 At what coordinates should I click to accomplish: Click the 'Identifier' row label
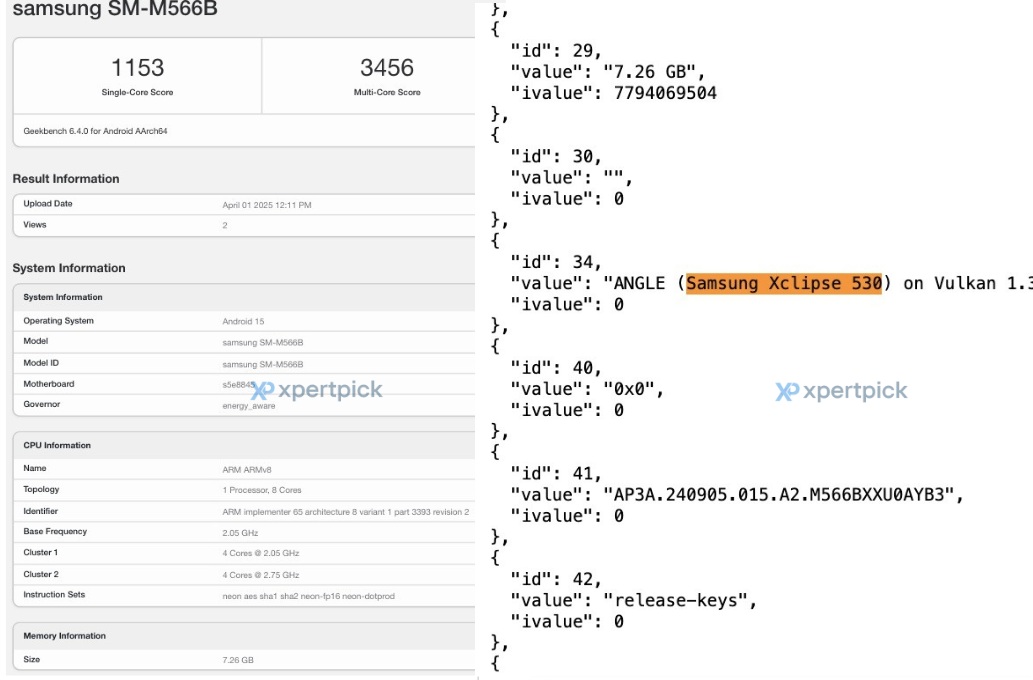(x=41, y=511)
